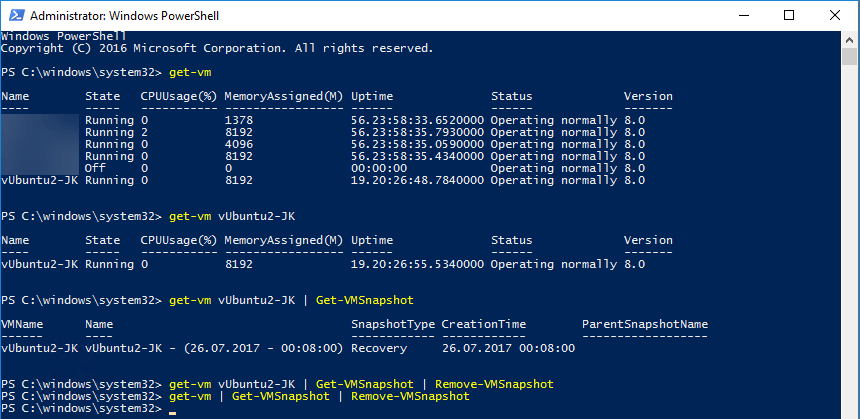Click the 'Uptime' header in second table
This screenshot has height=419, width=860.
click(x=372, y=240)
